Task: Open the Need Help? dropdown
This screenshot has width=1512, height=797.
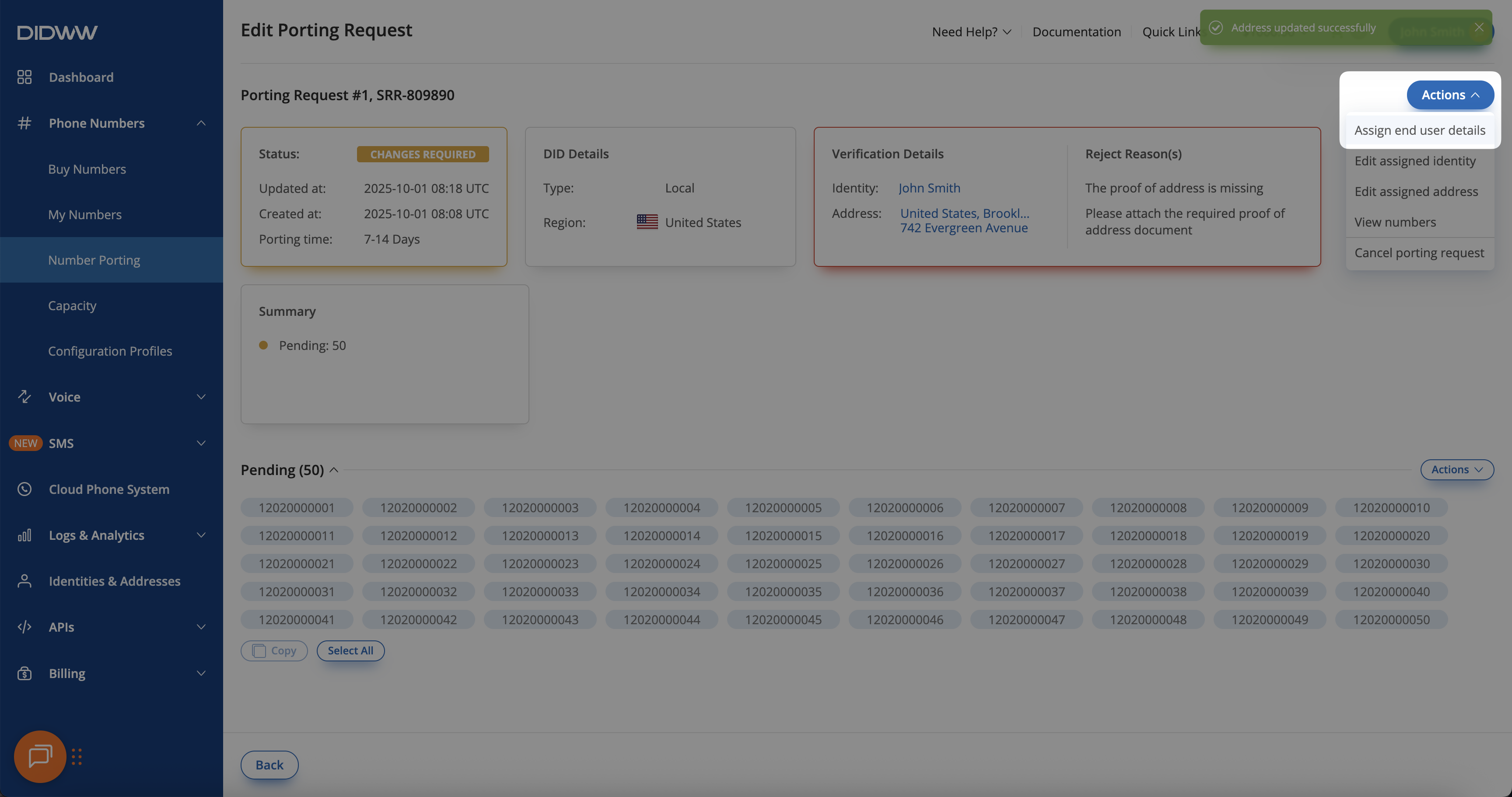Action: click(971, 31)
